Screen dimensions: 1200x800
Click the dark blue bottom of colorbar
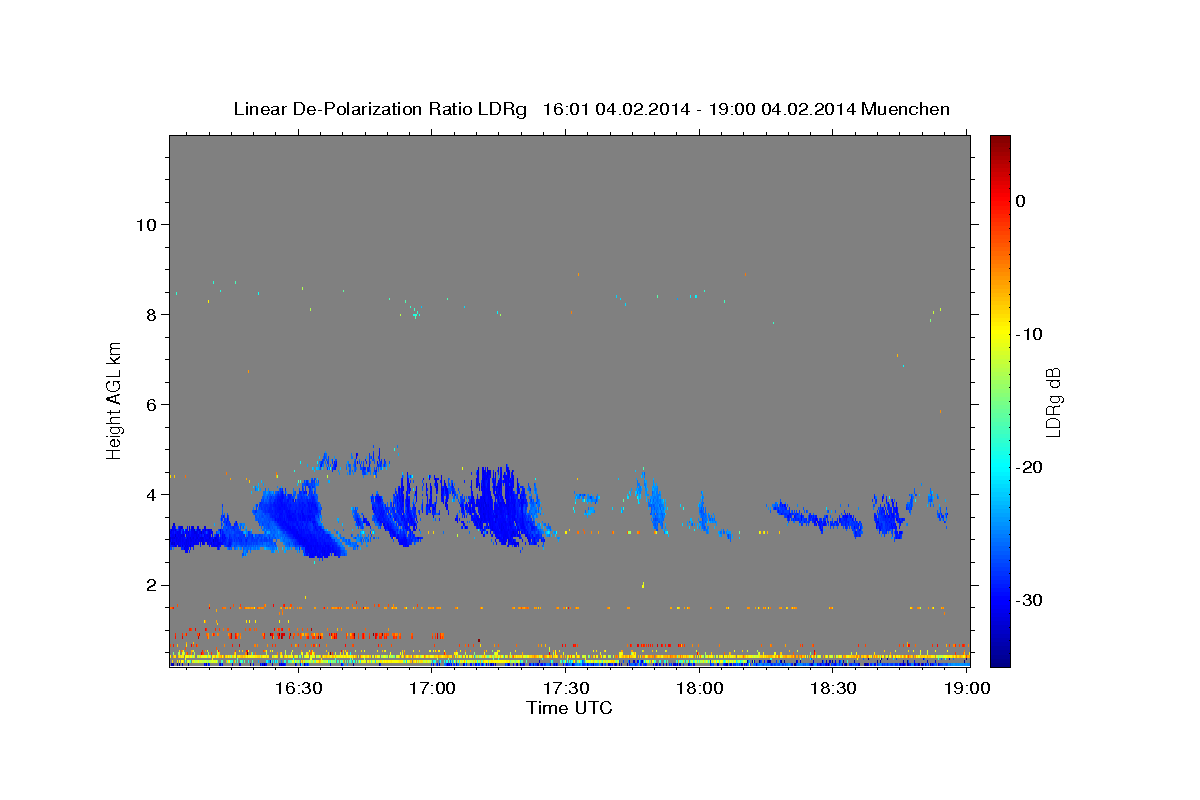pos(1000,658)
